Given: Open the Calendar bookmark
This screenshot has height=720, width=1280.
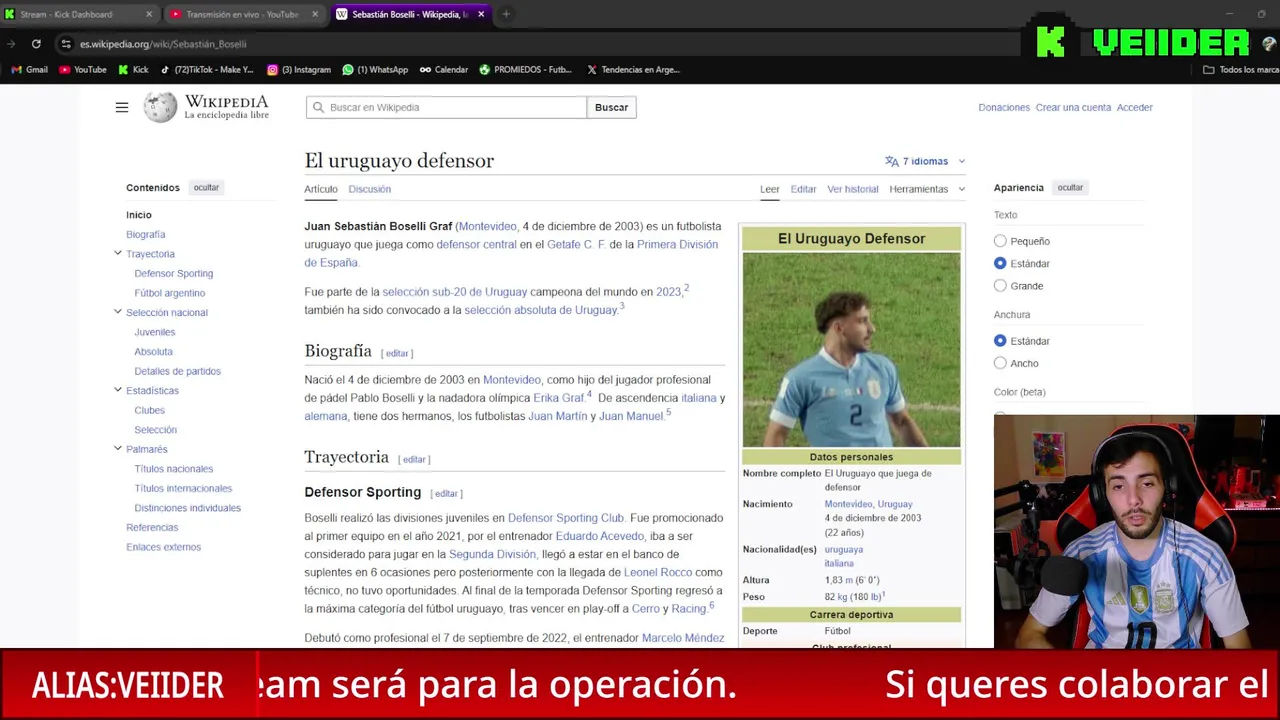Looking at the screenshot, I should pos(444,70).
